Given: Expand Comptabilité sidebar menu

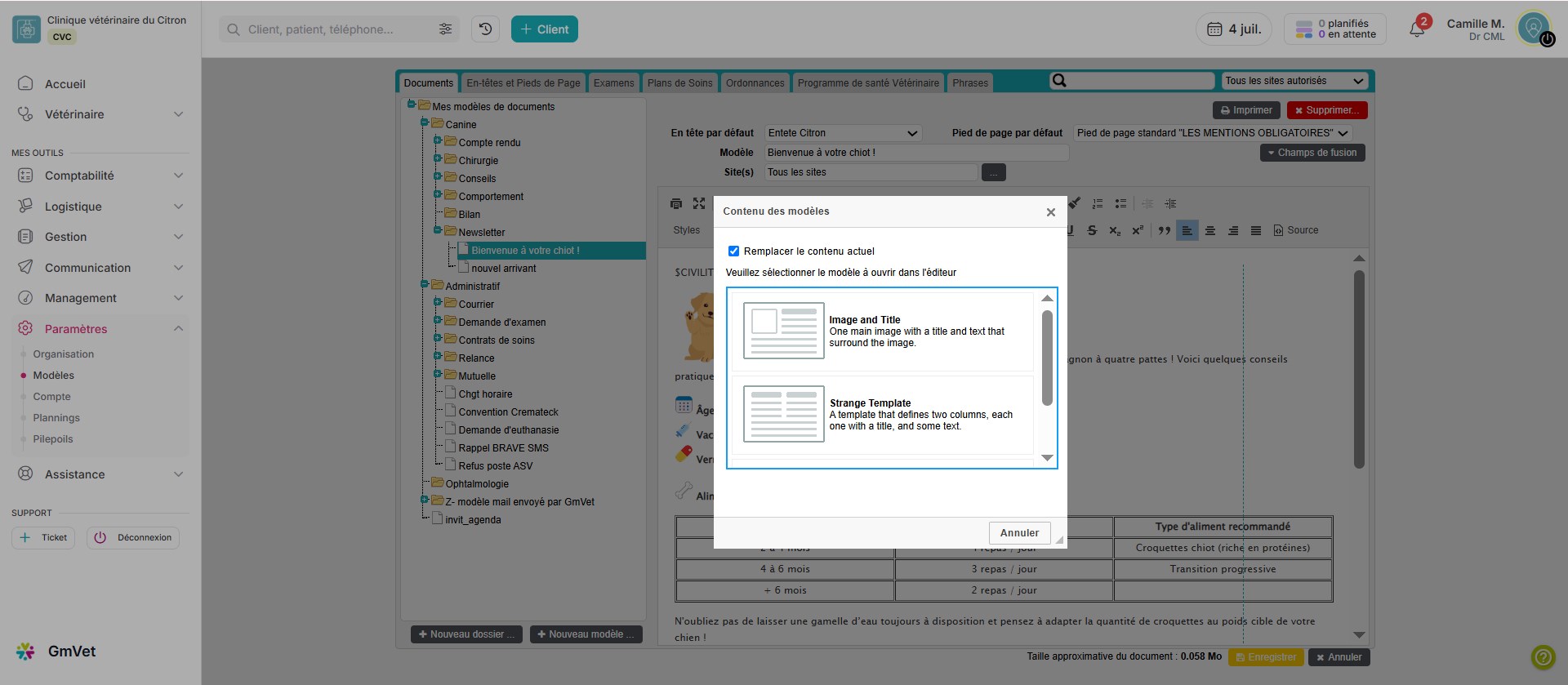Looking at the screenshot, I should point(100,176).
